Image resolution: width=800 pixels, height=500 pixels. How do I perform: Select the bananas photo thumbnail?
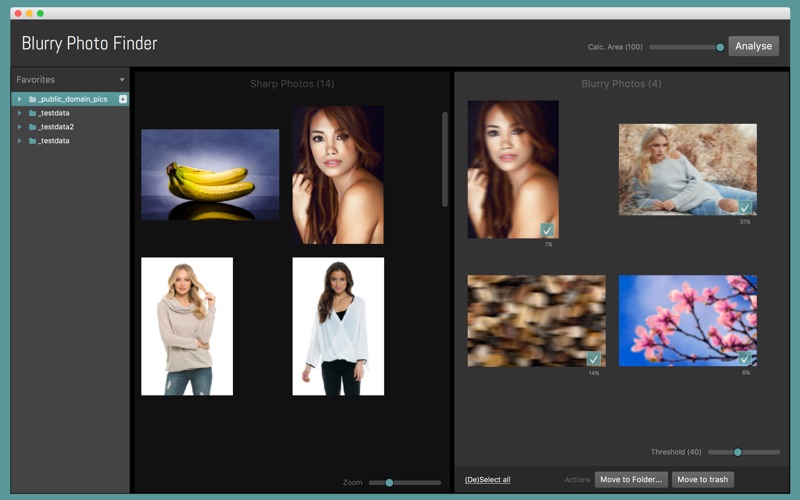(210, 175)
